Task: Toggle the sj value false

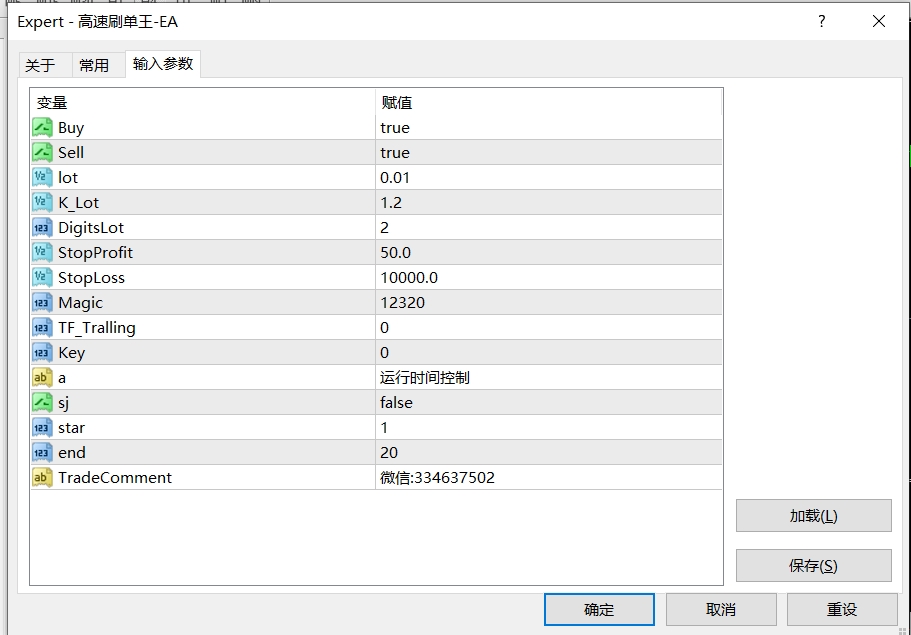Action: click(x=396, y=402)
